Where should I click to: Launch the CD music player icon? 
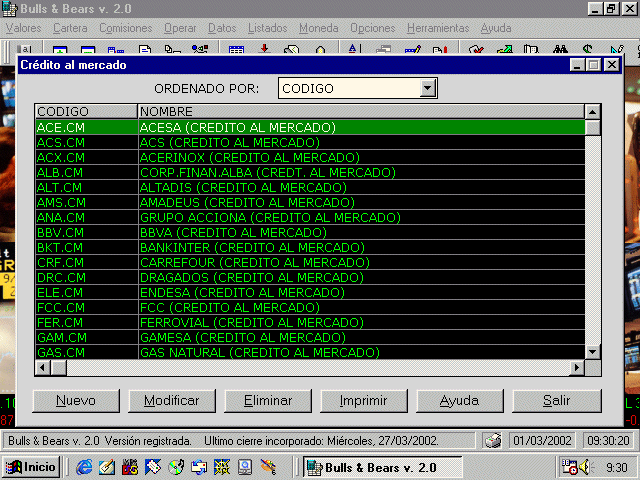pyautogui.click(x=176, y=467)
